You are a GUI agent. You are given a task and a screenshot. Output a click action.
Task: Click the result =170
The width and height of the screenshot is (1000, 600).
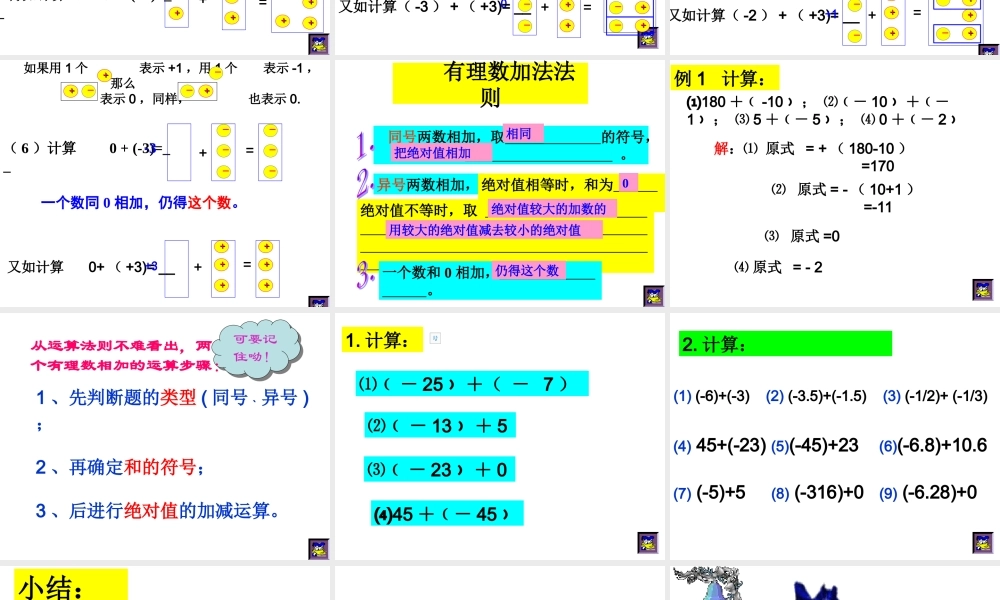pyautogui.click(x=878, y=166)
